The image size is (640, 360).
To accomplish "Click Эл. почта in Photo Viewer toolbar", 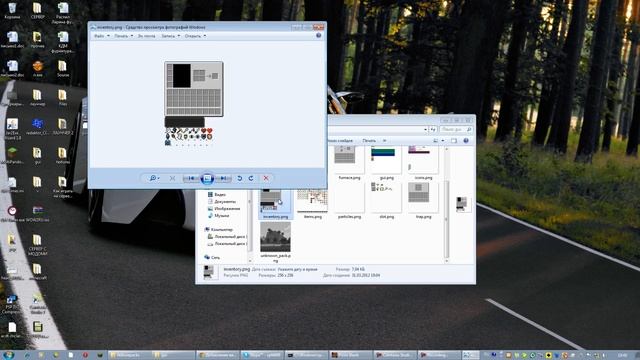I will [x=147, y=36].
